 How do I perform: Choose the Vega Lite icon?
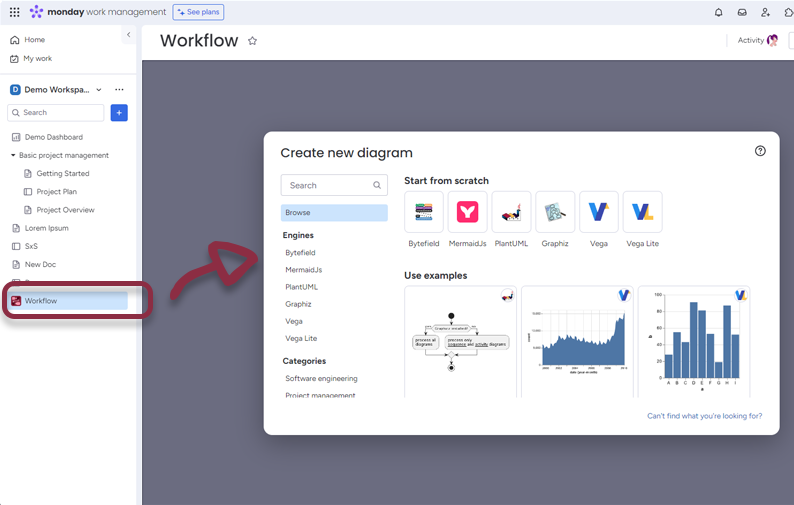point(642,212)
